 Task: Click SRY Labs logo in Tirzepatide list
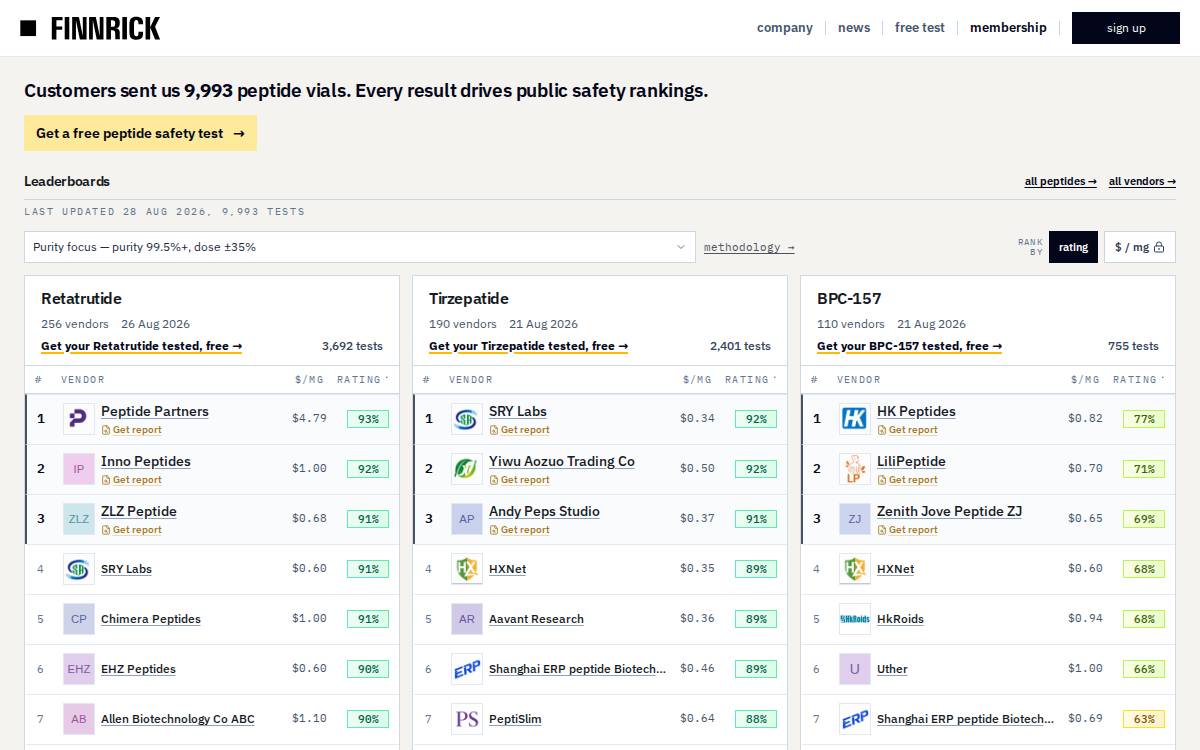tap(467, 419)
